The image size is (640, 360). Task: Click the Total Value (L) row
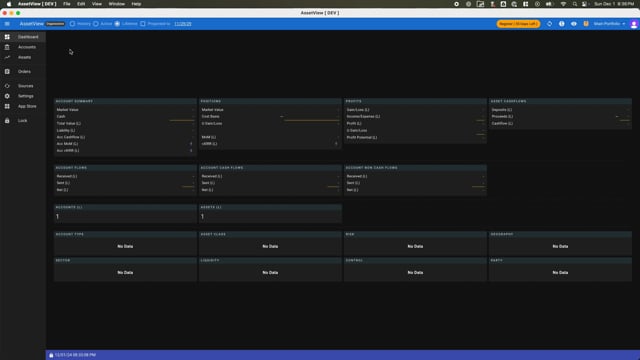pyautogui.click(x=125, y=123)
